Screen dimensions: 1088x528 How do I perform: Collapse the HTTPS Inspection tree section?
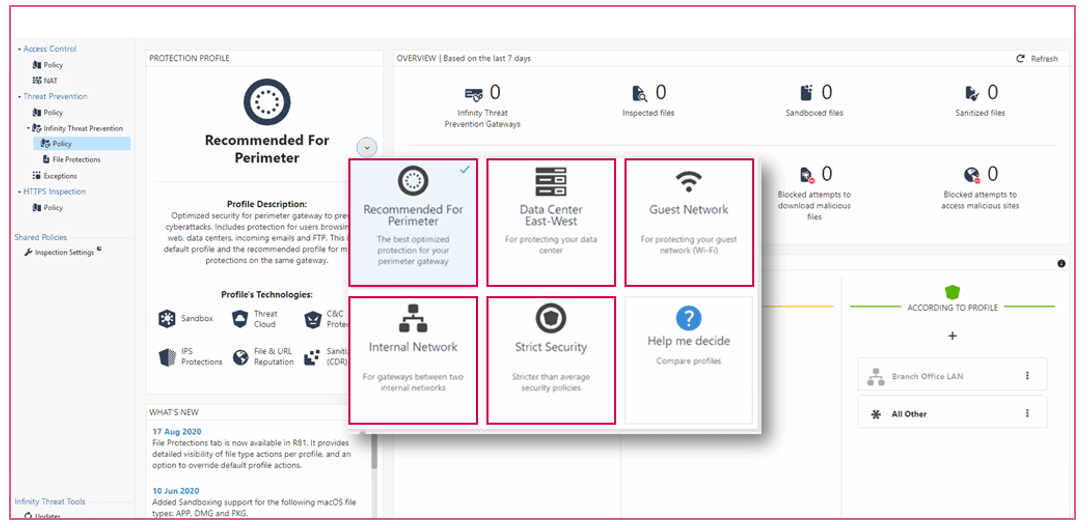(19, 192)
